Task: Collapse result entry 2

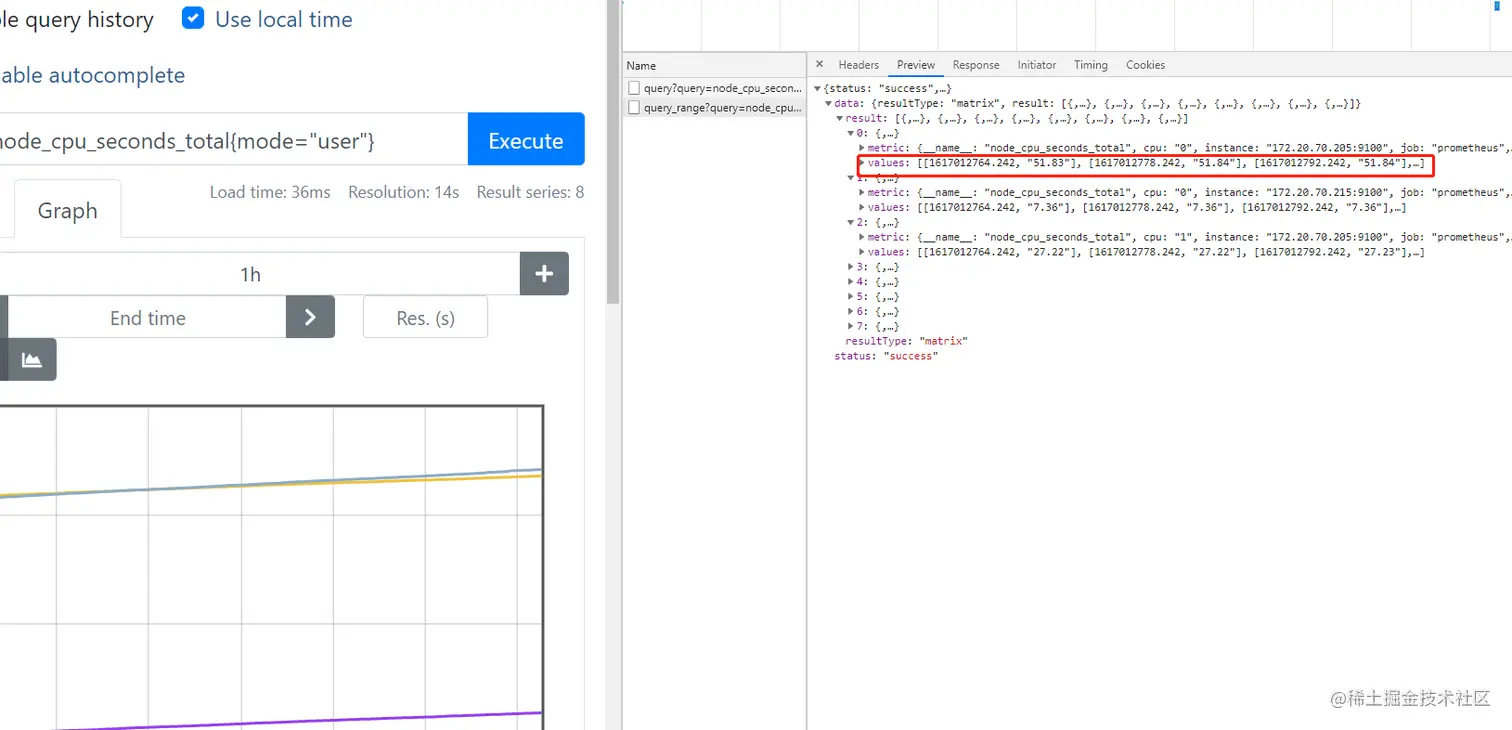Action: (851, 222)
